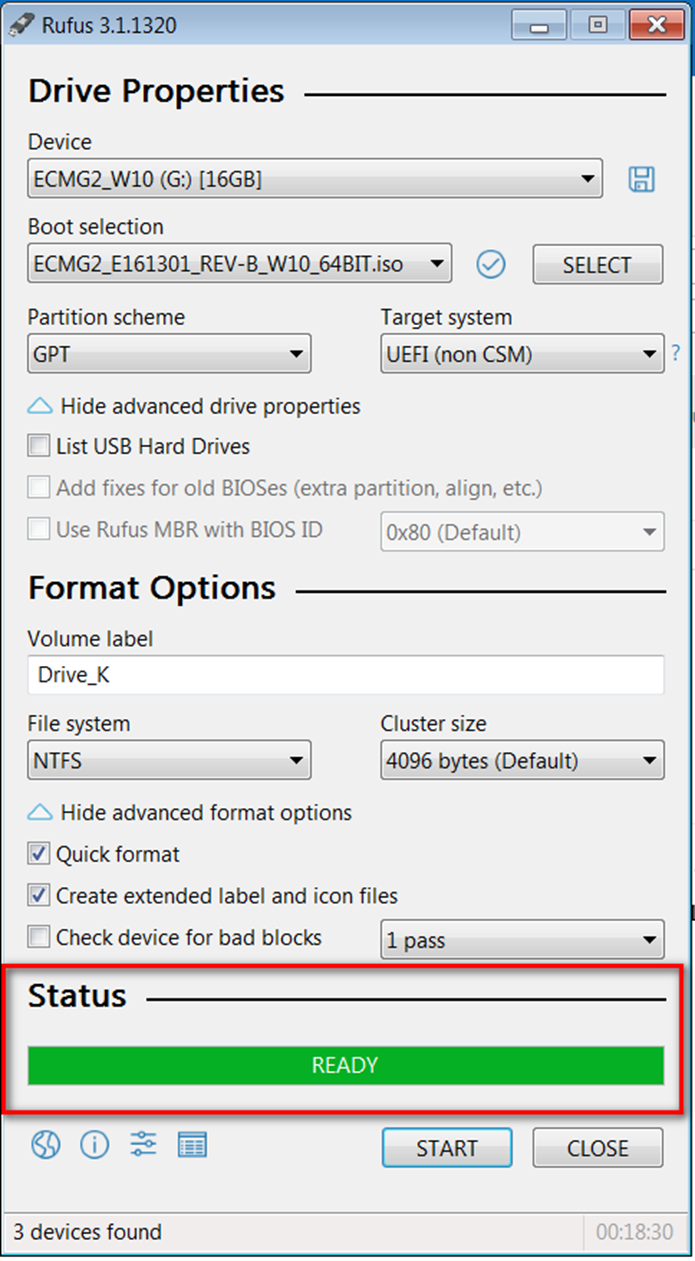The width and height of the screenshot is (695, 1261).
Task: Click the Drive Properties heading
Action: (x=156, y=92)
